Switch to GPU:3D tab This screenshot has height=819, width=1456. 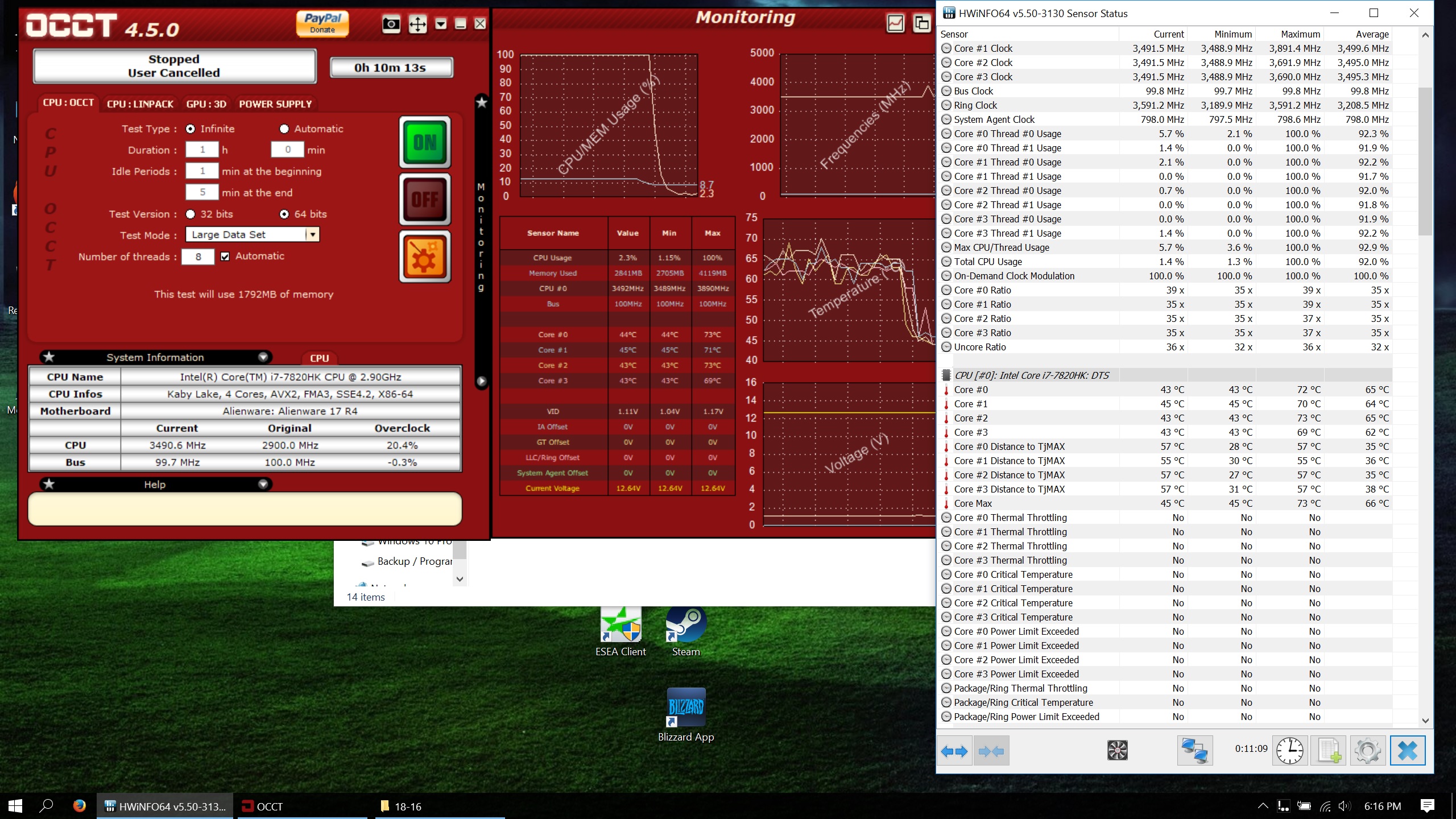pos(206,104)
